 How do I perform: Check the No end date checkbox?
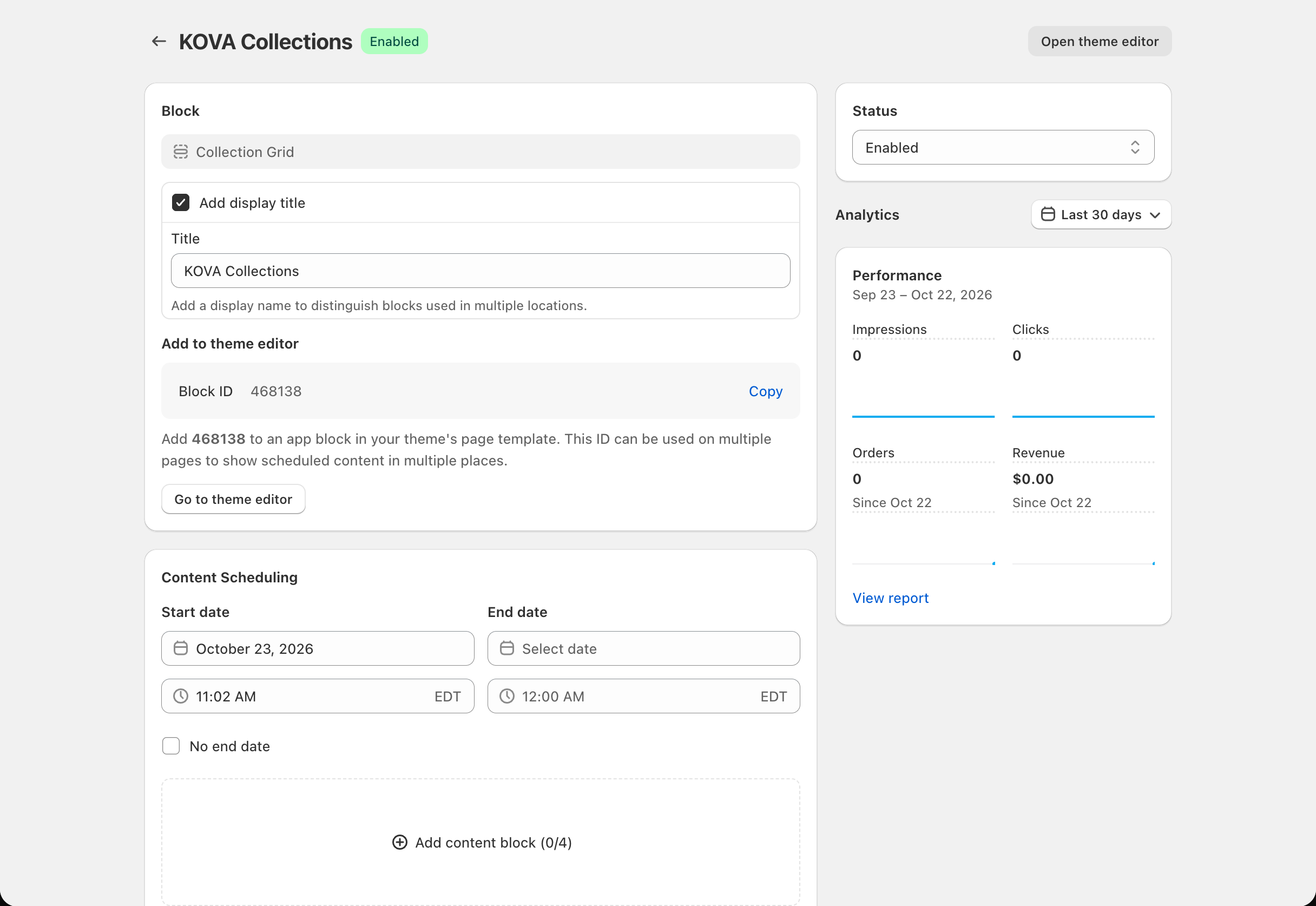171,746
